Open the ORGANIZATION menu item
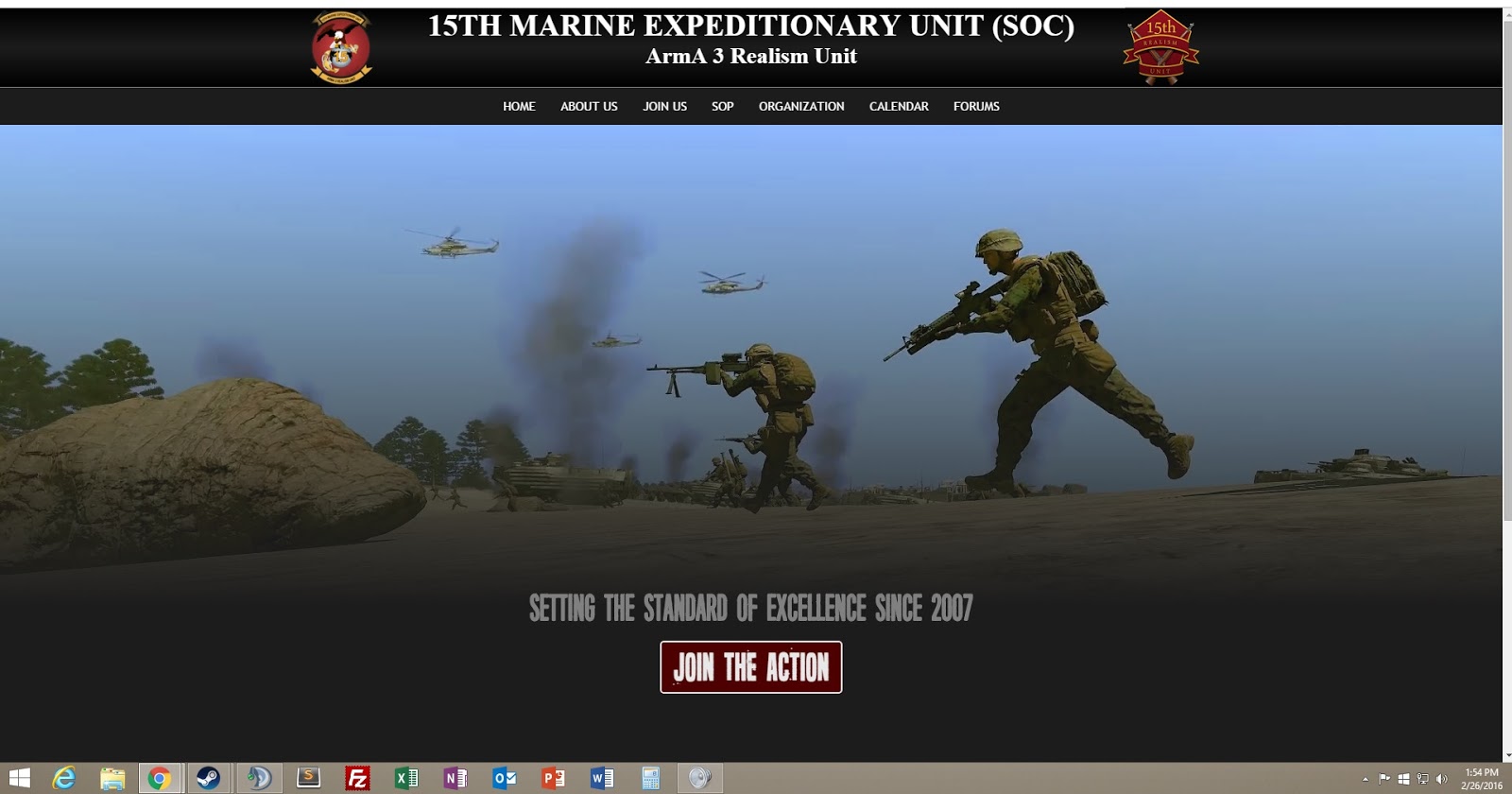Viewport: 1512px width, 794px height. (x=801, y=107)
